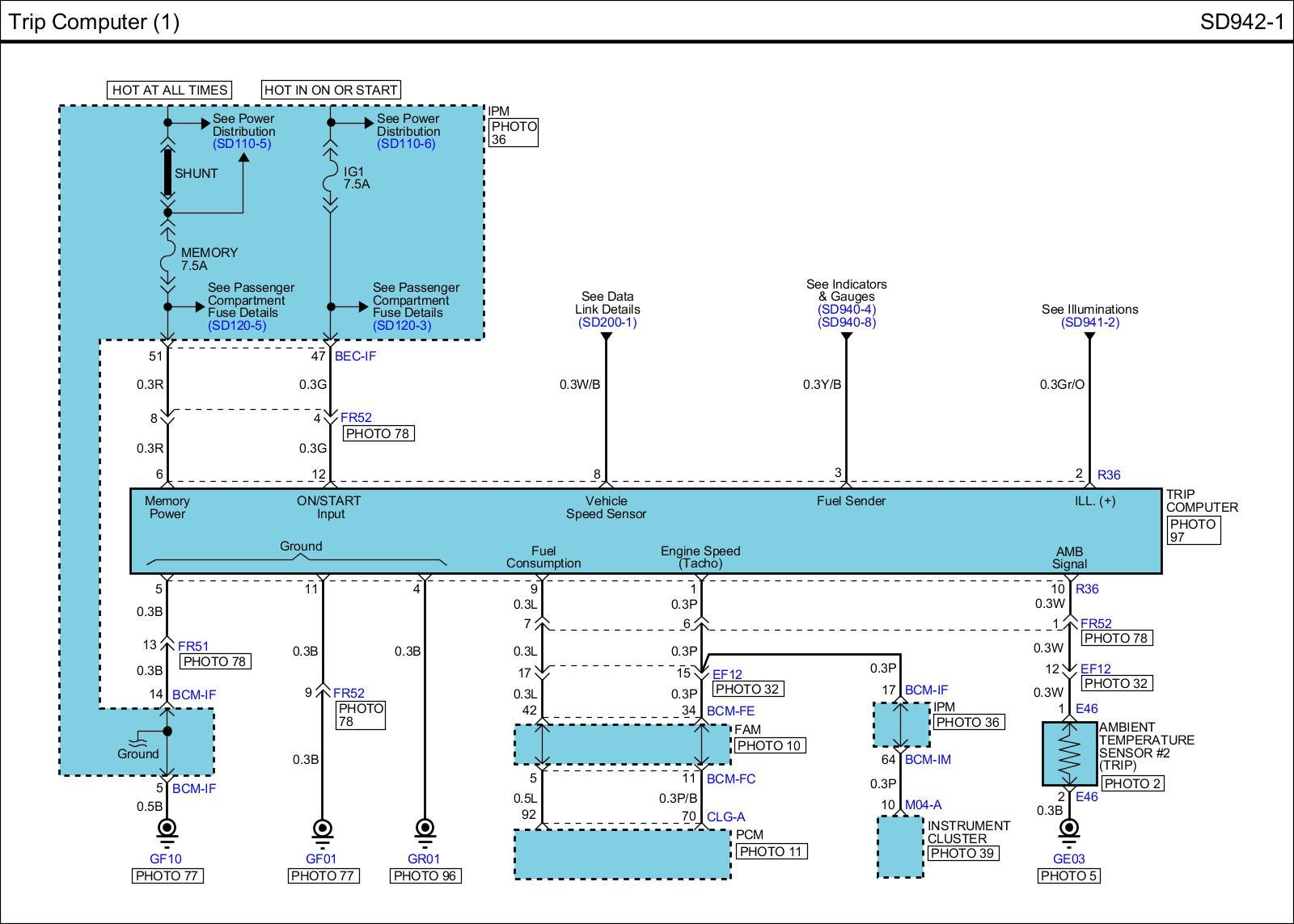Image resolution: width=1294 pixels, height=924 pixels.
Task: Open PHOTO 97 for the trip computer
Action: tap(1193, 530)
